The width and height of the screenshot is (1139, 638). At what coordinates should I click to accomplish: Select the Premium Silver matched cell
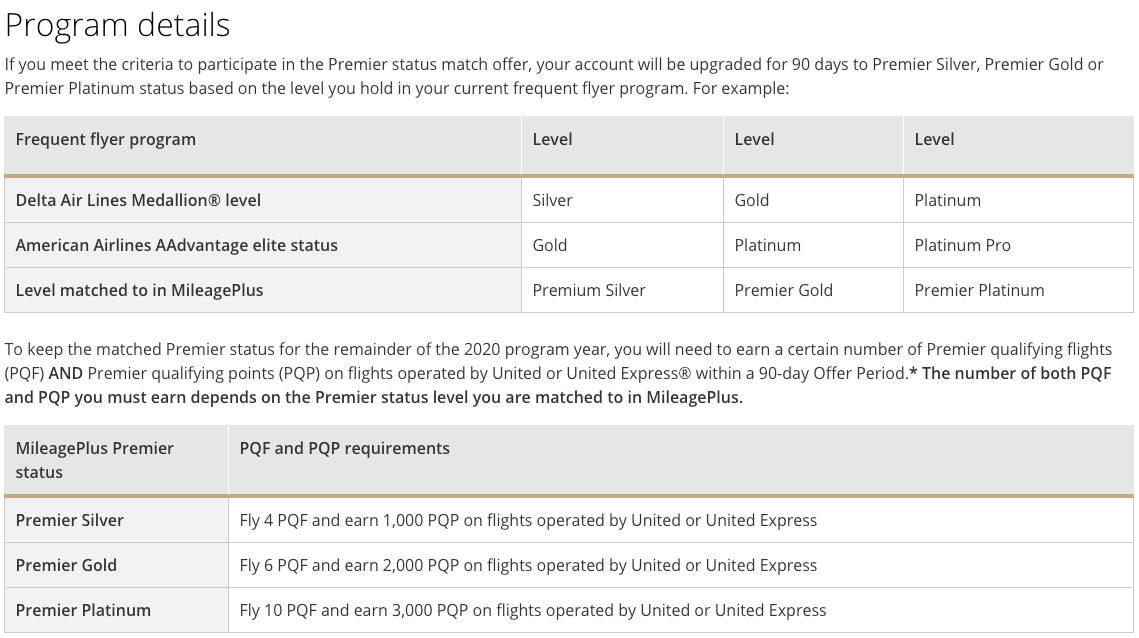click(x=623, y=291)
